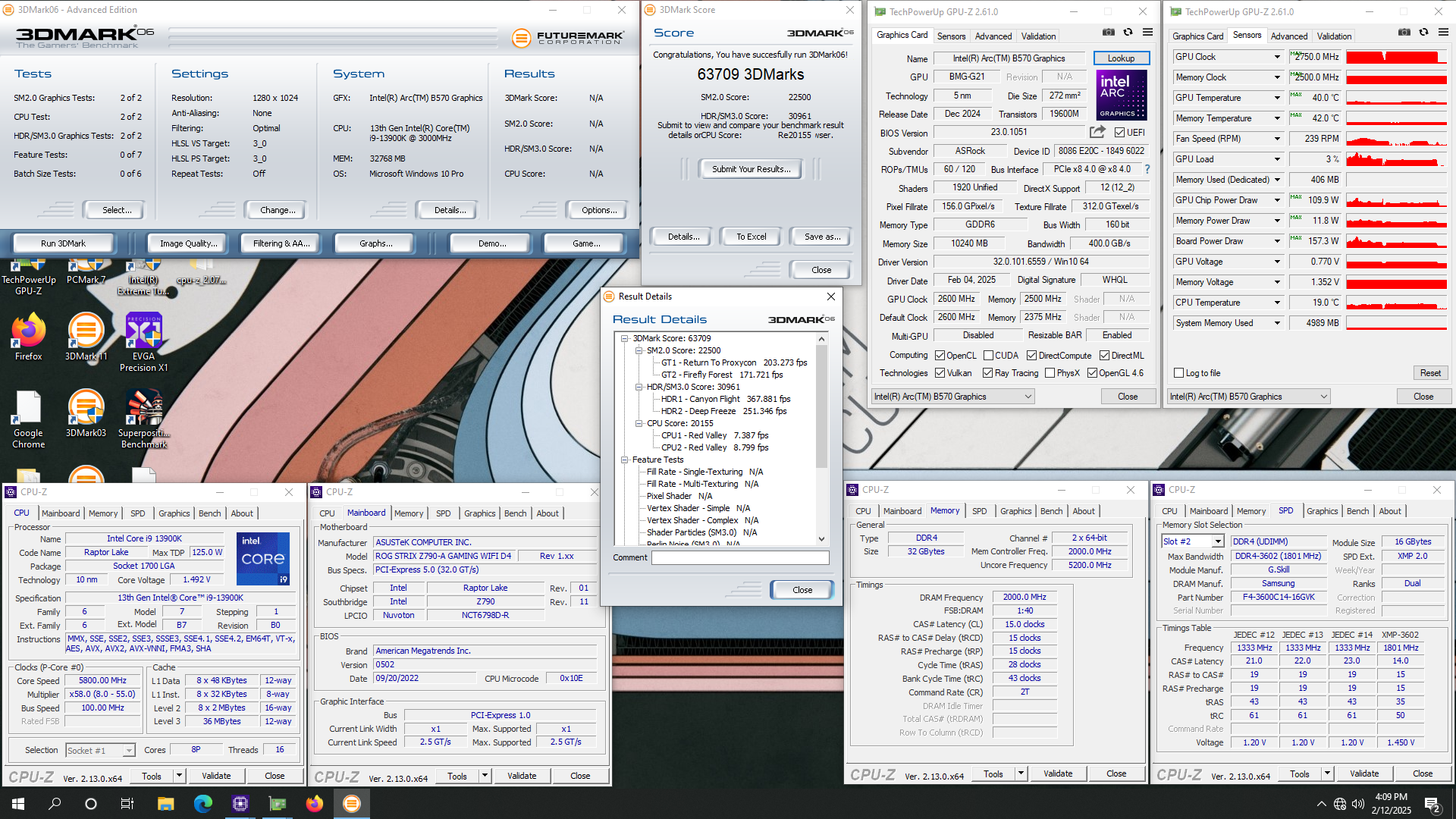This screenshot has width=1456, height=819.
Task: Click Validate in CPU-Z Memory window
Action: [x=1057, y=773]
